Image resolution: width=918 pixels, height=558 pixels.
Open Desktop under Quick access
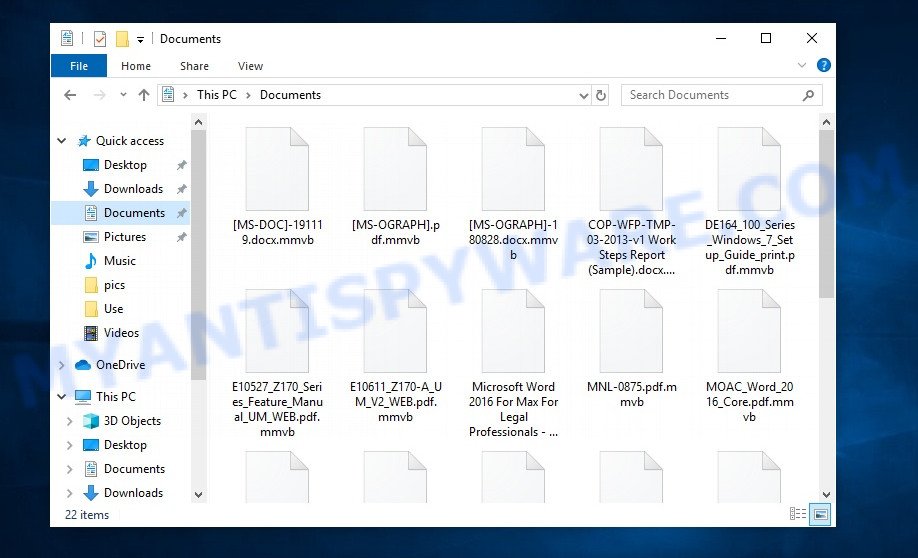[125, 165]
